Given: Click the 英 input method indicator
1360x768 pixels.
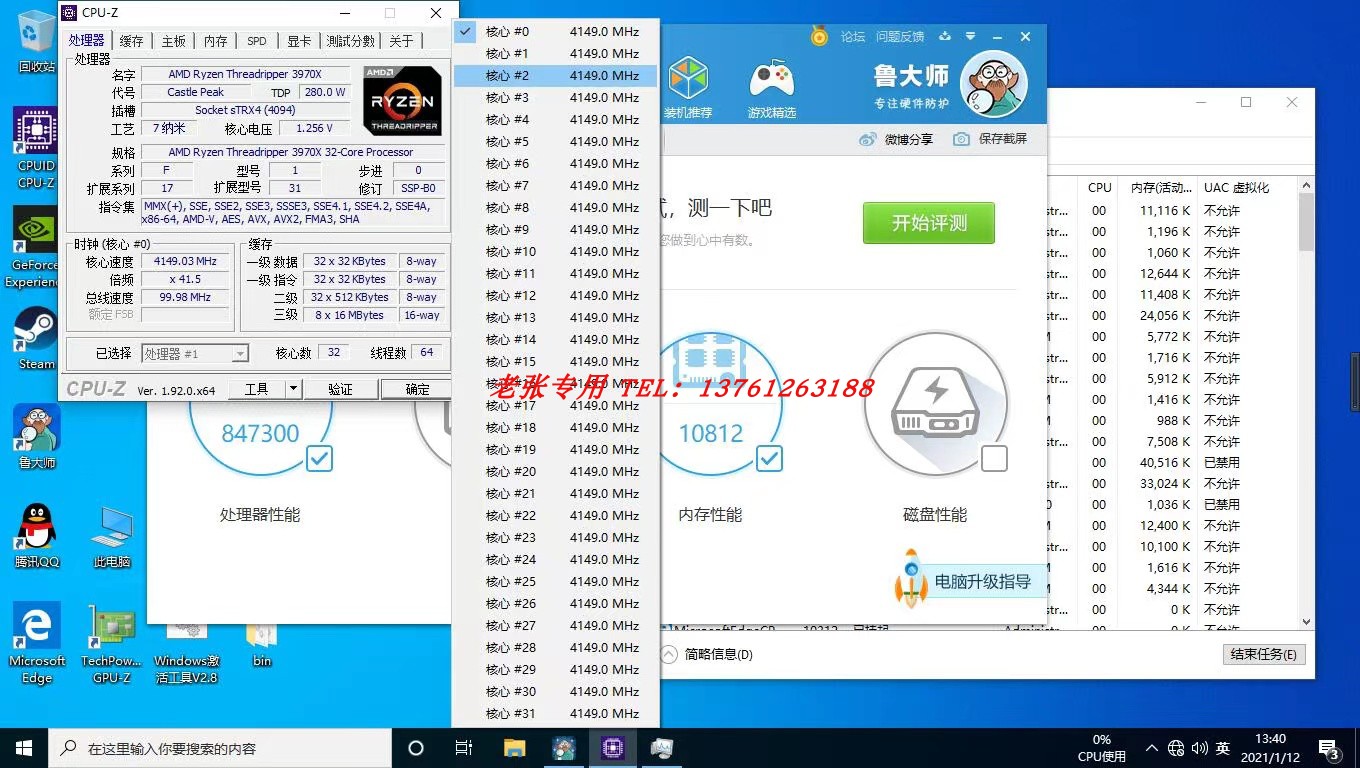Looking at the screenshot, I should (x=1222, y=748).
